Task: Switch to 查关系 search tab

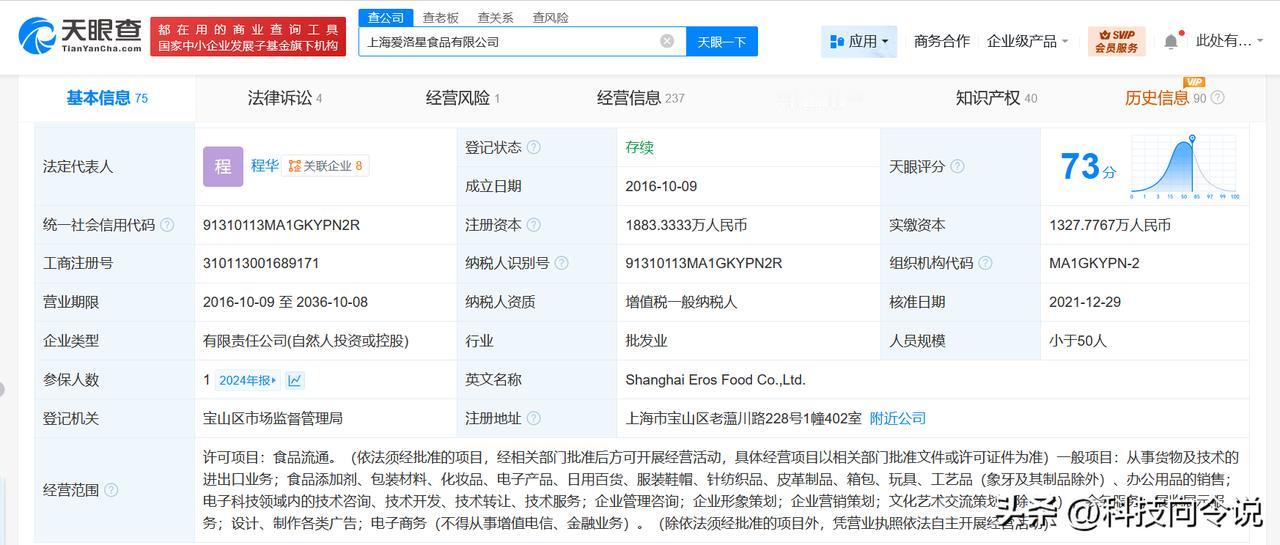Action: click(495, 18)
